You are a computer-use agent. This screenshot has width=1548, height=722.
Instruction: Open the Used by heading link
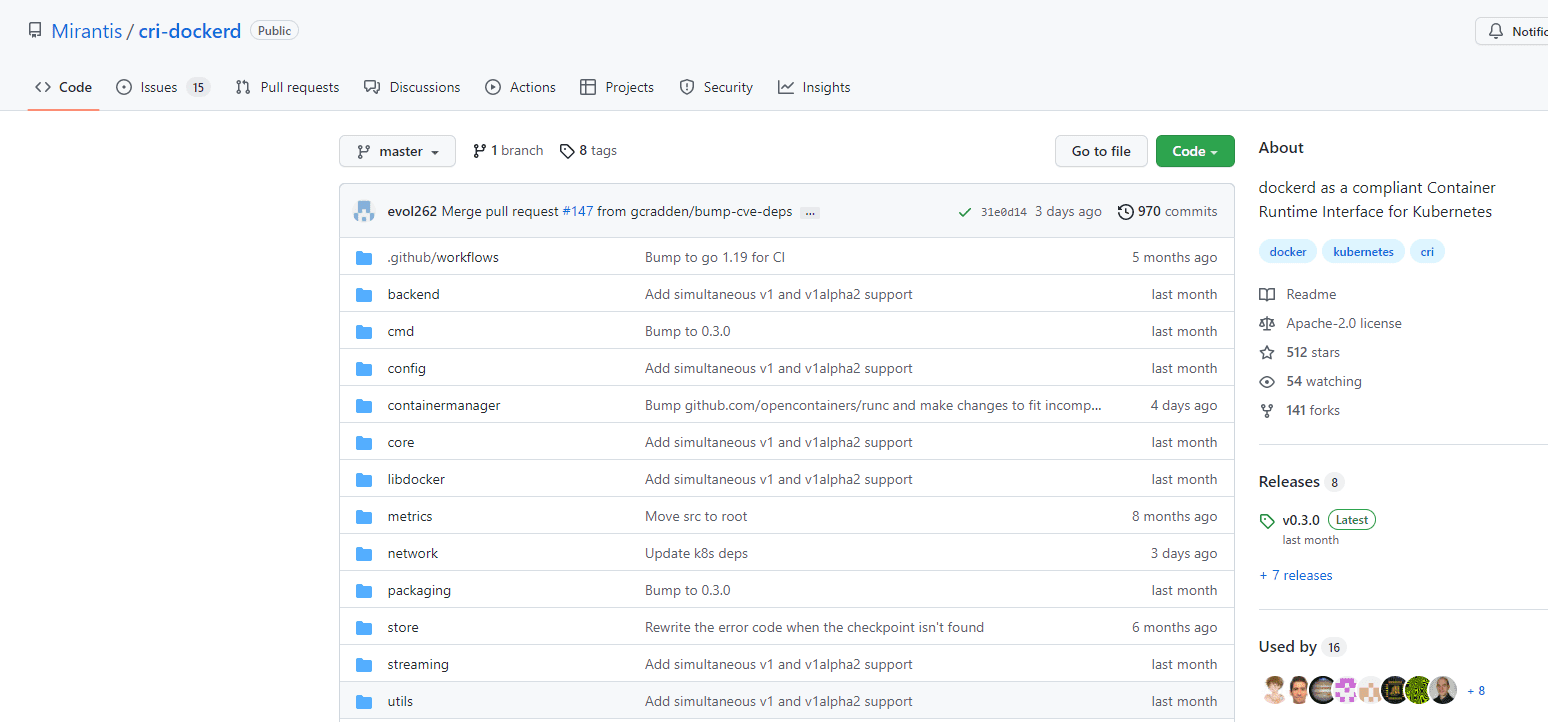click(x=1302, y=647)
